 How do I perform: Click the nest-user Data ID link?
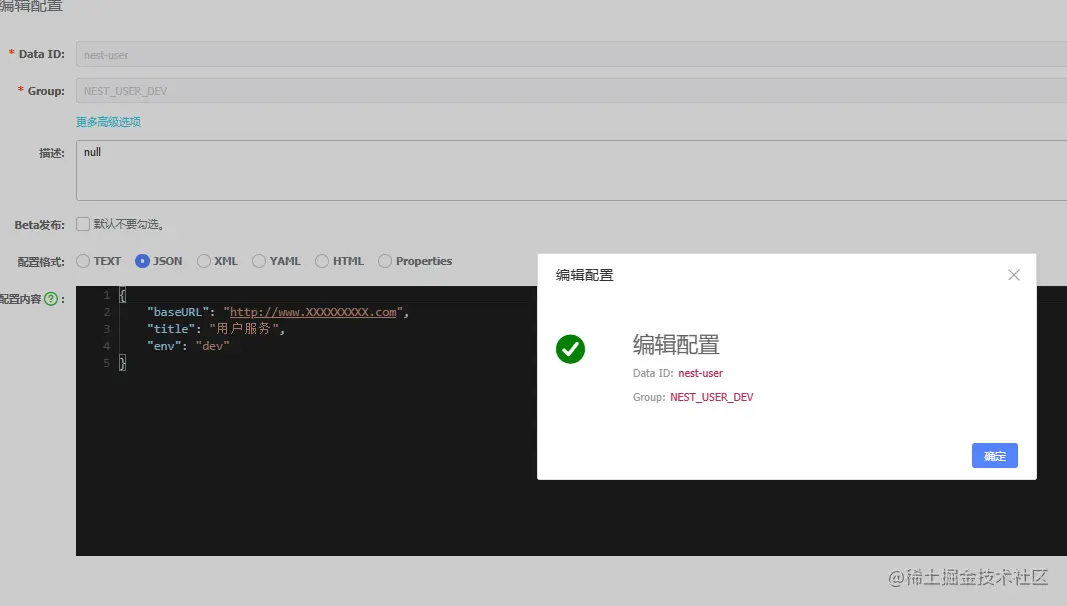coord(700,373)
